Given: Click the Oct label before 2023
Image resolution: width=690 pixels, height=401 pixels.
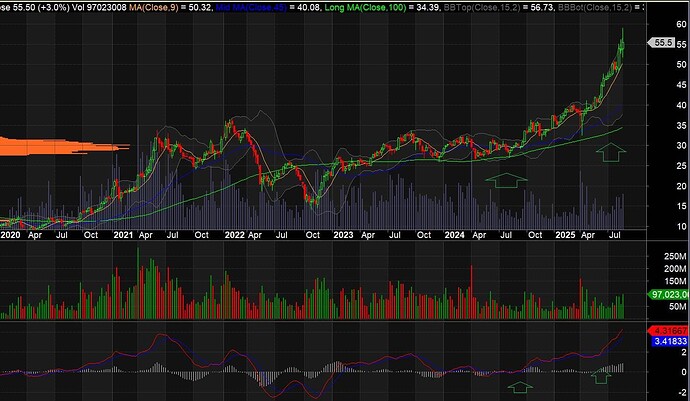Looking at the screenshot, I should pyautogui.click(x=313, y=235).
